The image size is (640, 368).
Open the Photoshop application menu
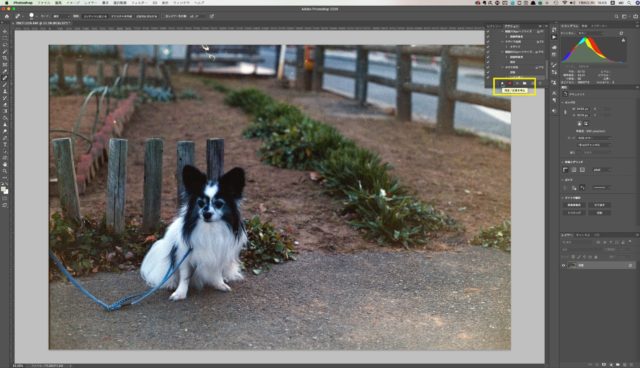[22, 2]
